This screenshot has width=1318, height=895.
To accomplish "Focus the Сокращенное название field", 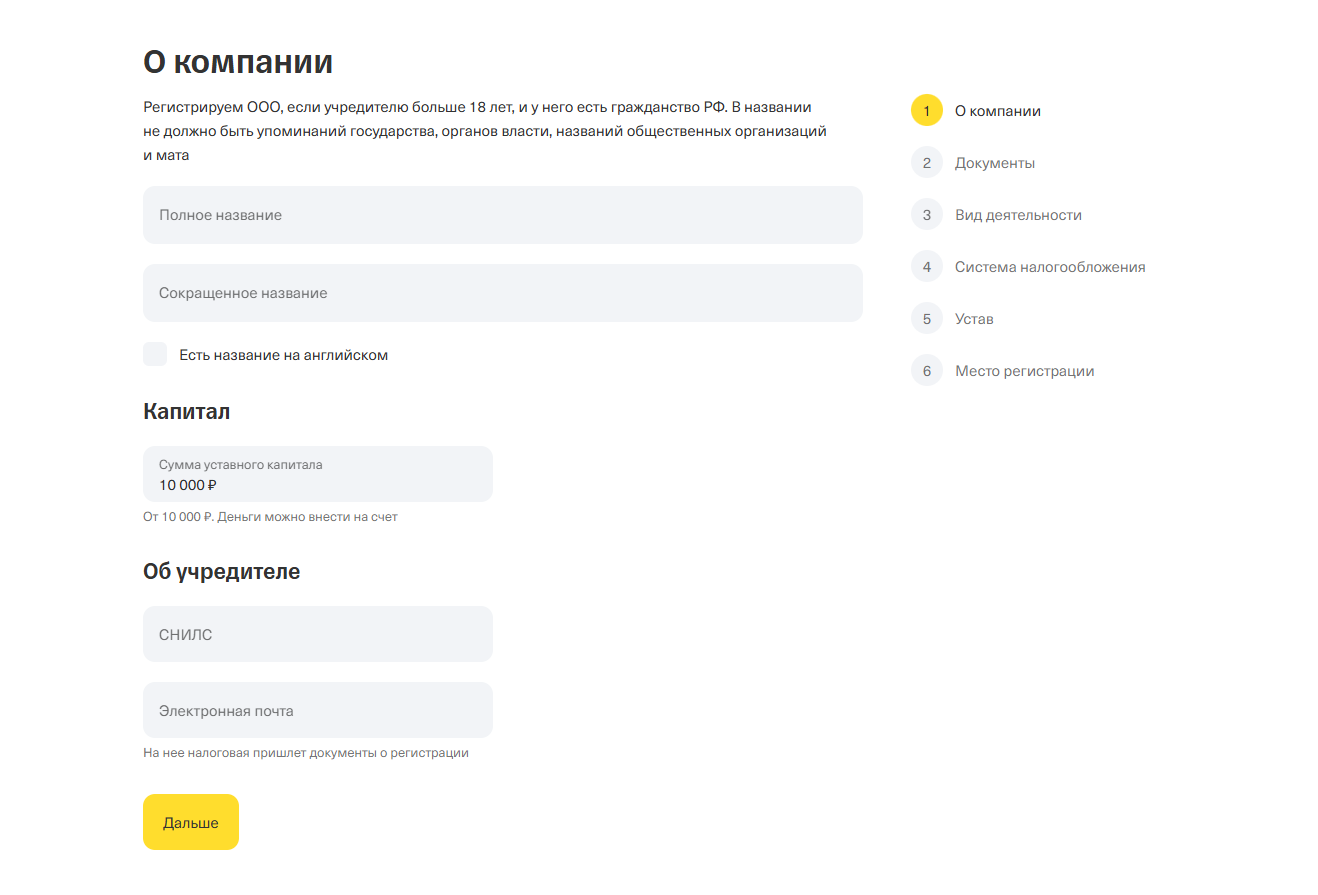I will pos(502,293).
